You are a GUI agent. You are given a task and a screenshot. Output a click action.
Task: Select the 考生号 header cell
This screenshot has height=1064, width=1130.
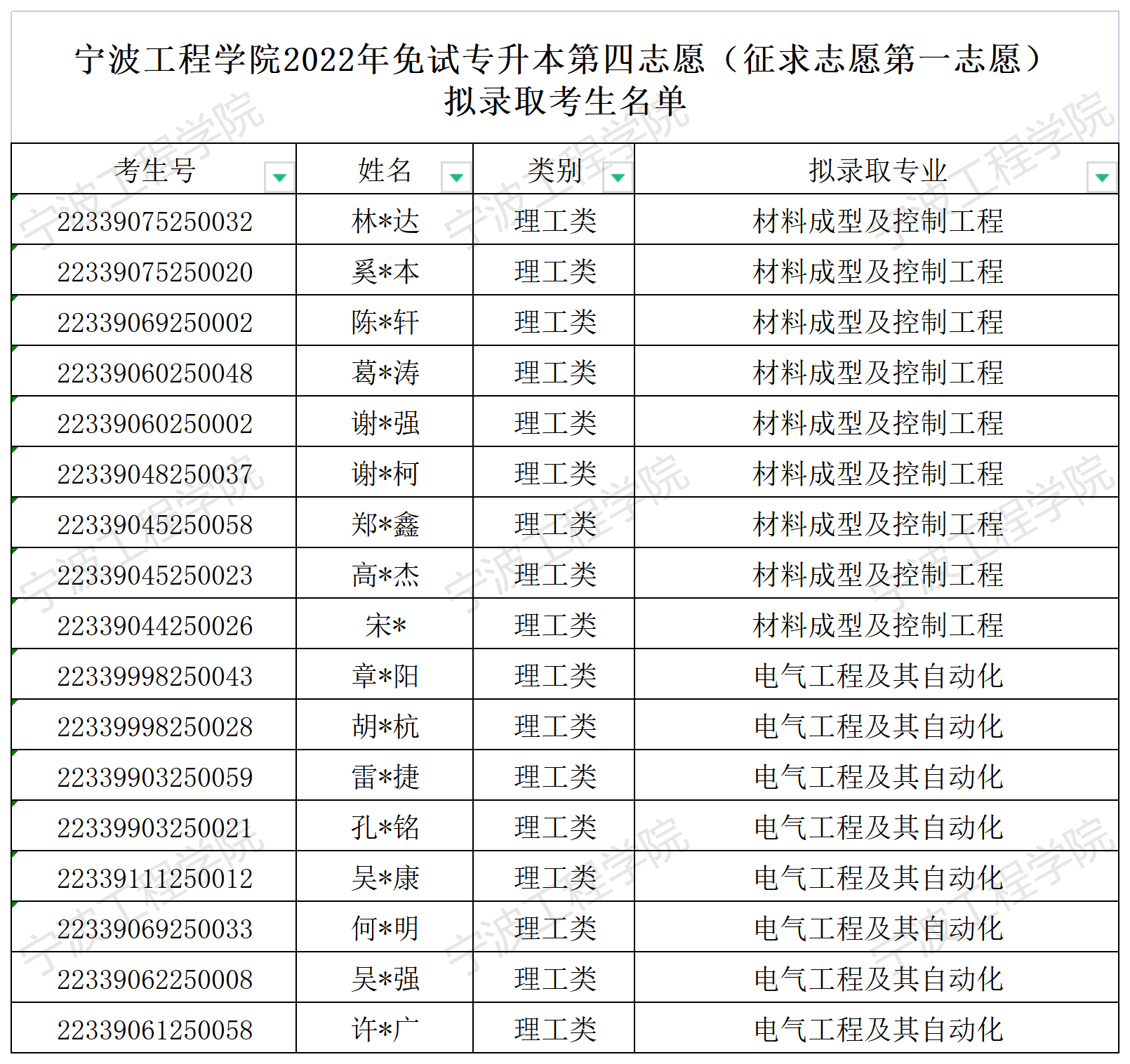[x=154, y=169]
